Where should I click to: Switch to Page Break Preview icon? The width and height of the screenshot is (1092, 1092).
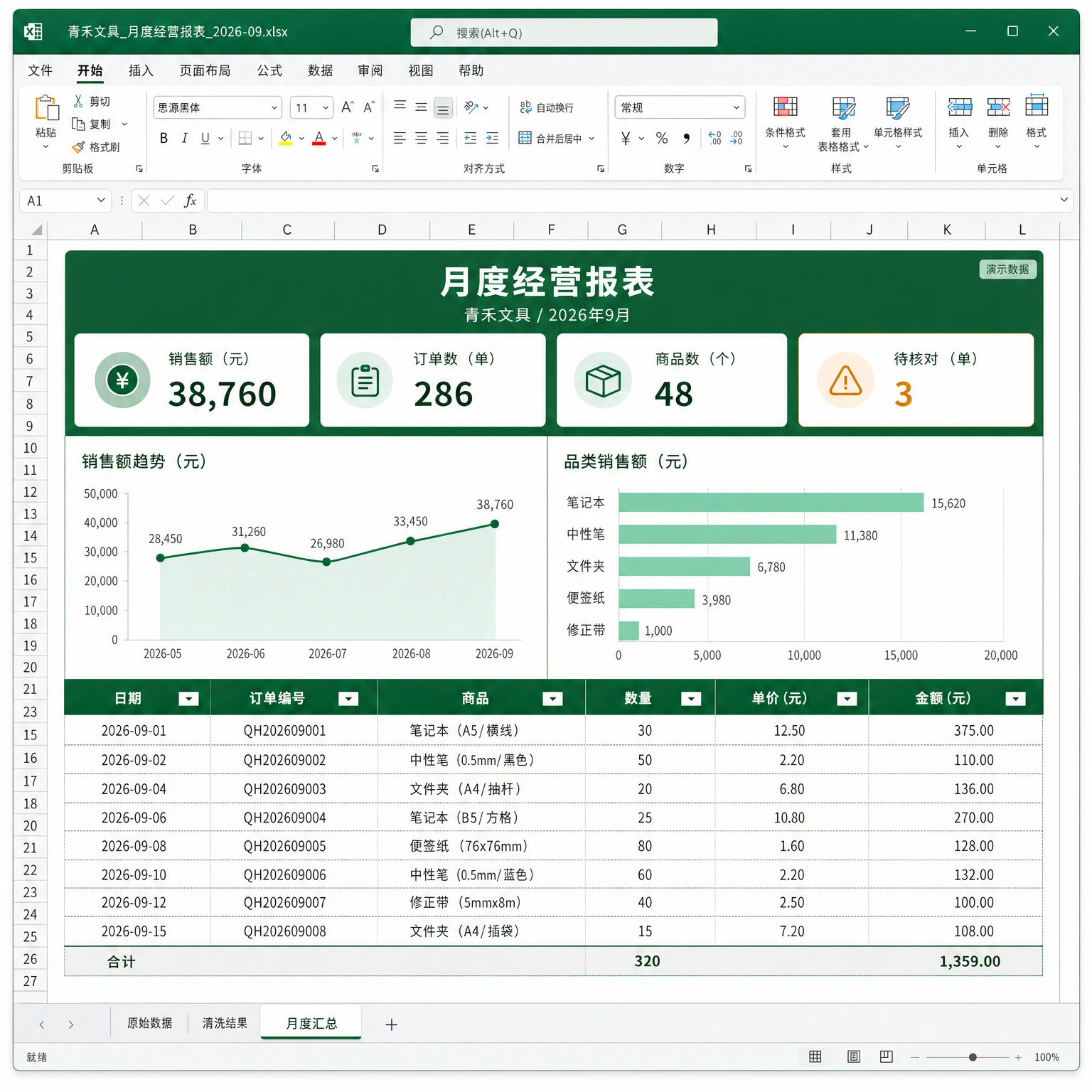point(886,1056)
